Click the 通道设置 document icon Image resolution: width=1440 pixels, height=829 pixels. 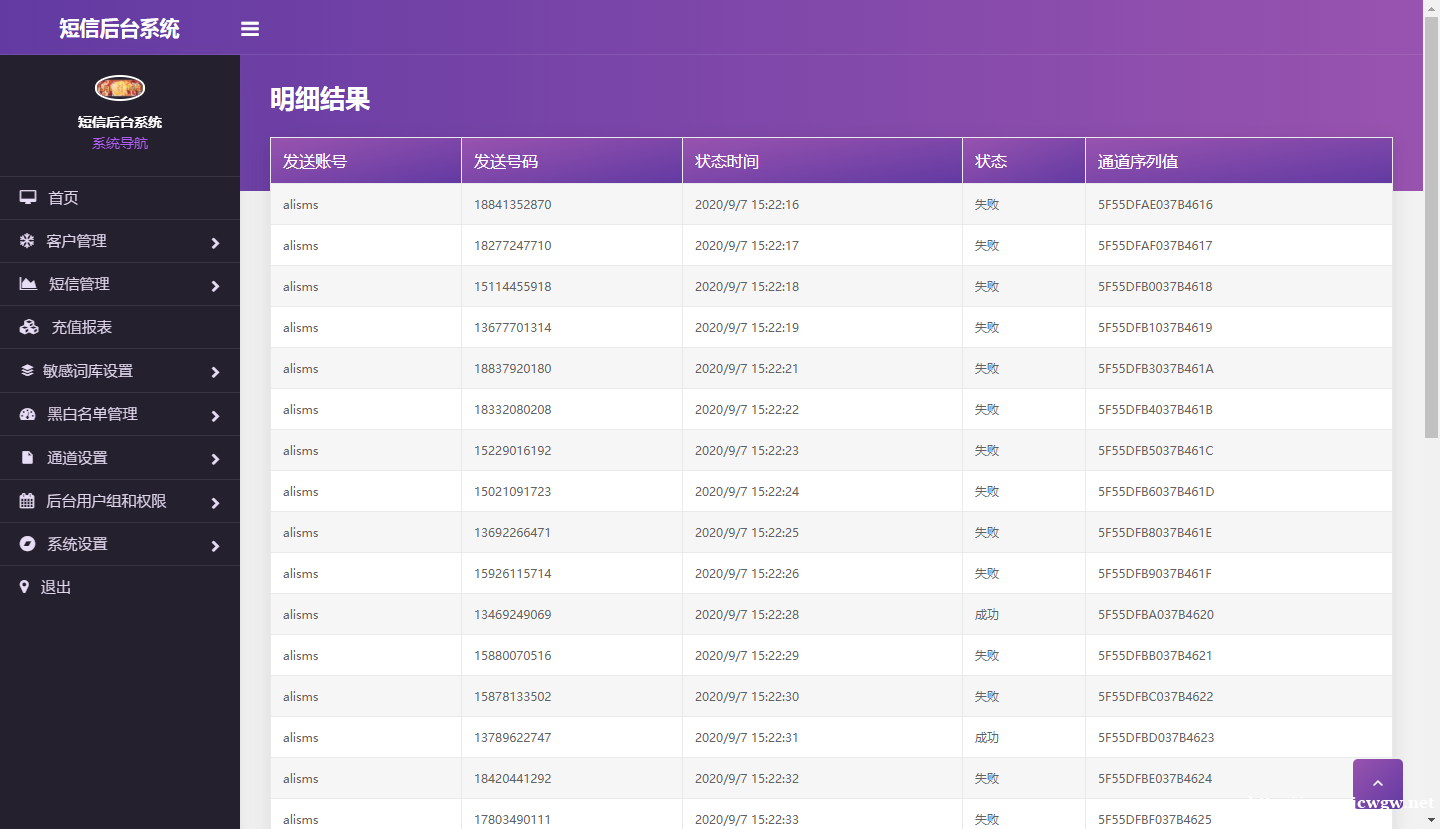(x=27, y=457)
